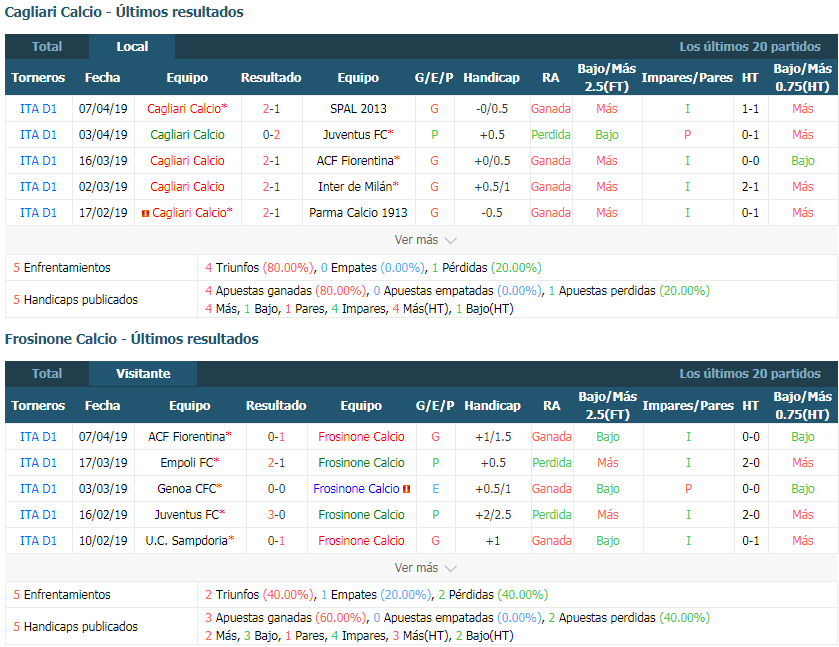
Task: Switch to the Total tab for Cagliari Calcio
Action: pos(47,47)
